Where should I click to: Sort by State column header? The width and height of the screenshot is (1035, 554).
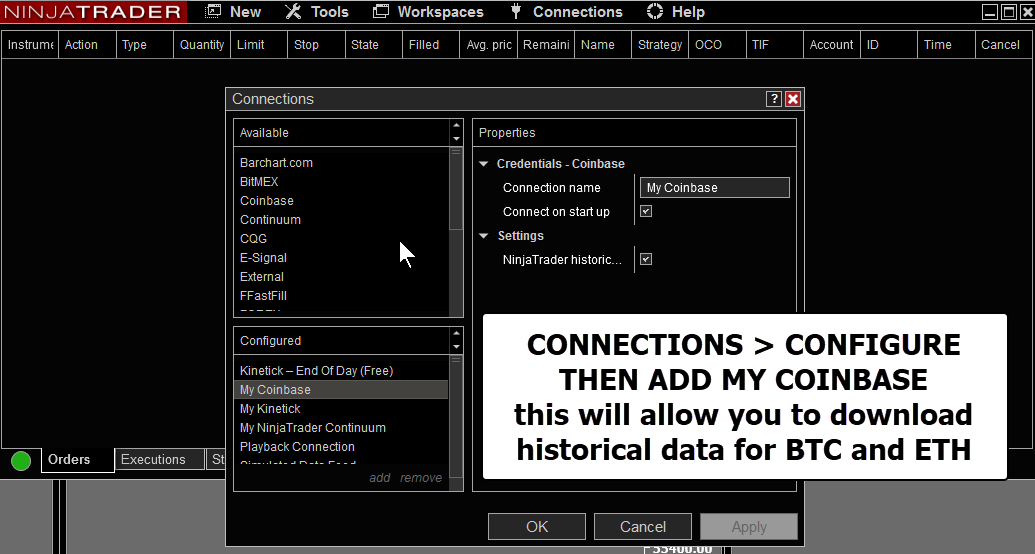point(374,44)
